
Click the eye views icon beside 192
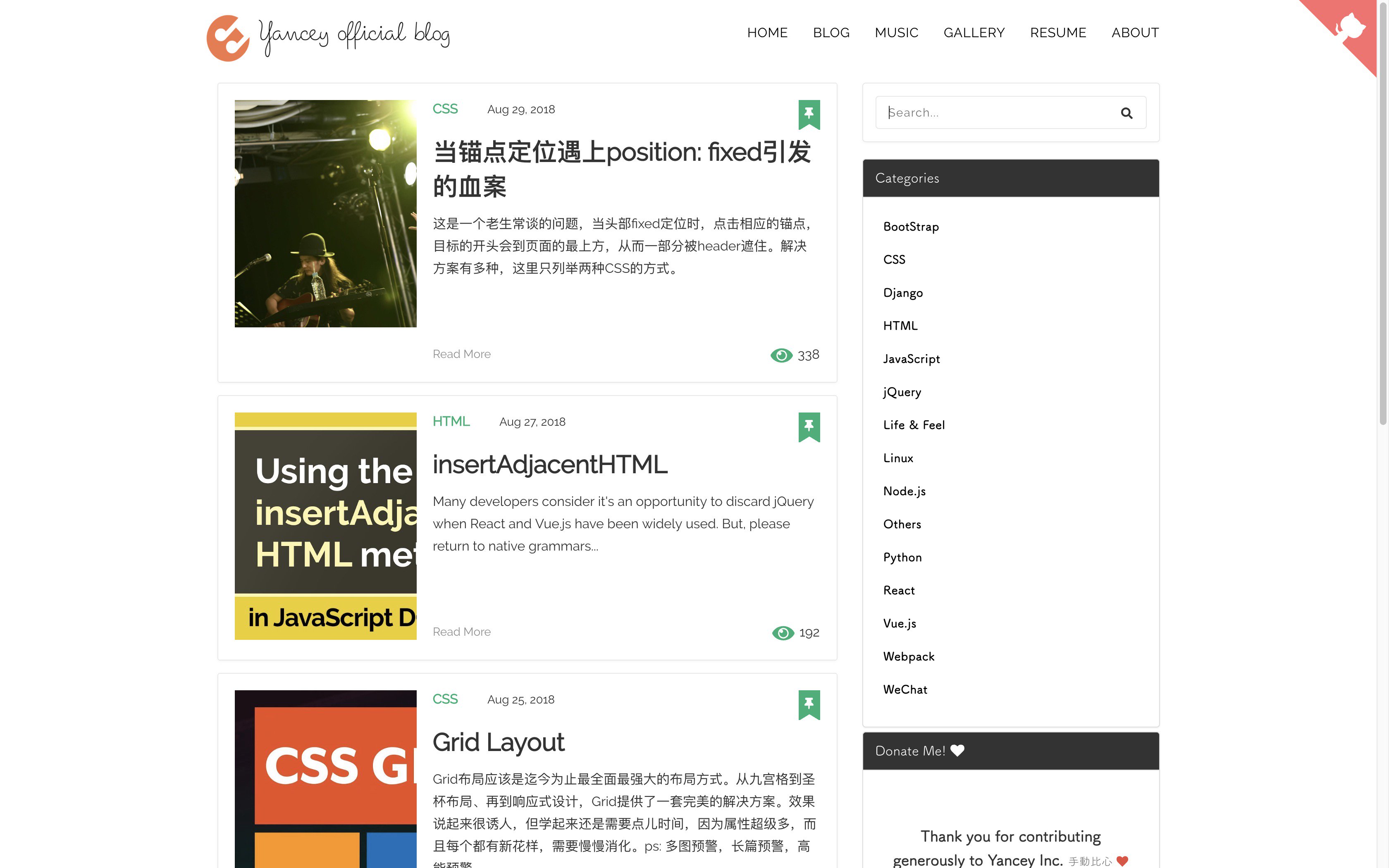pos(783,633)
